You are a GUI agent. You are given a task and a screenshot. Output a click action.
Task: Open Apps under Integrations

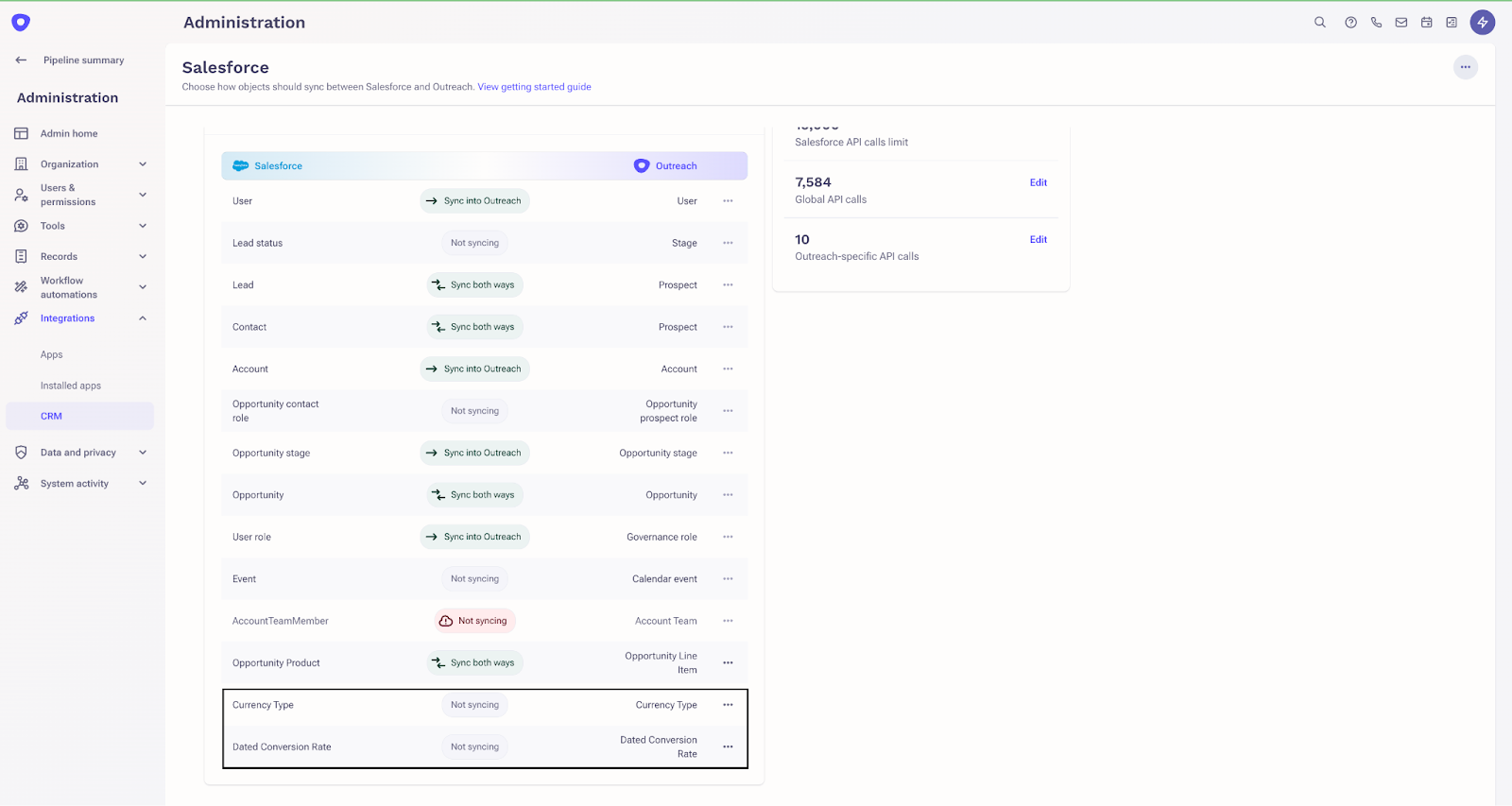click(52, 355)
